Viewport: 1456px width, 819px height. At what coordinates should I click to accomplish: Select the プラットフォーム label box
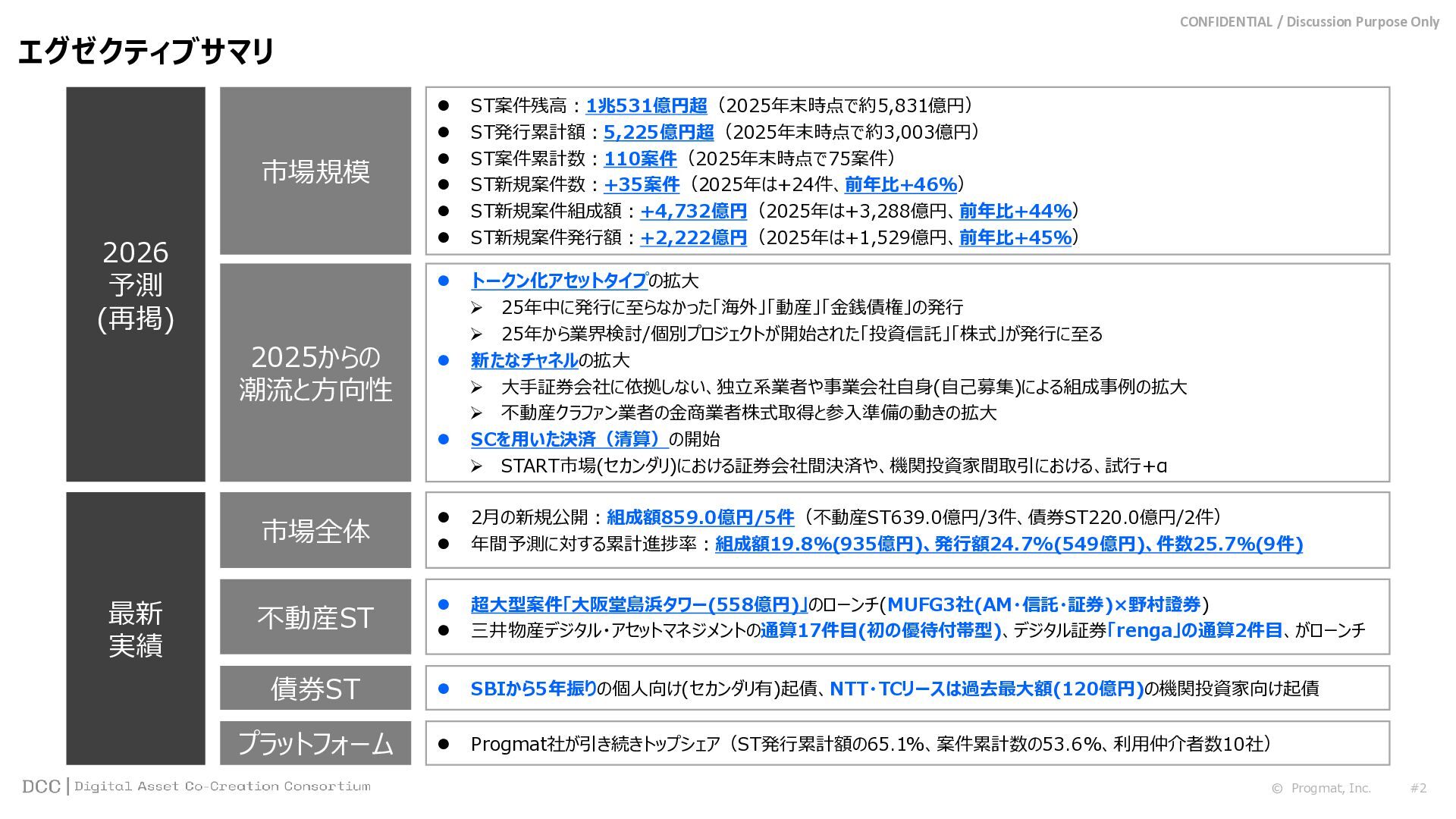(315, 743)
